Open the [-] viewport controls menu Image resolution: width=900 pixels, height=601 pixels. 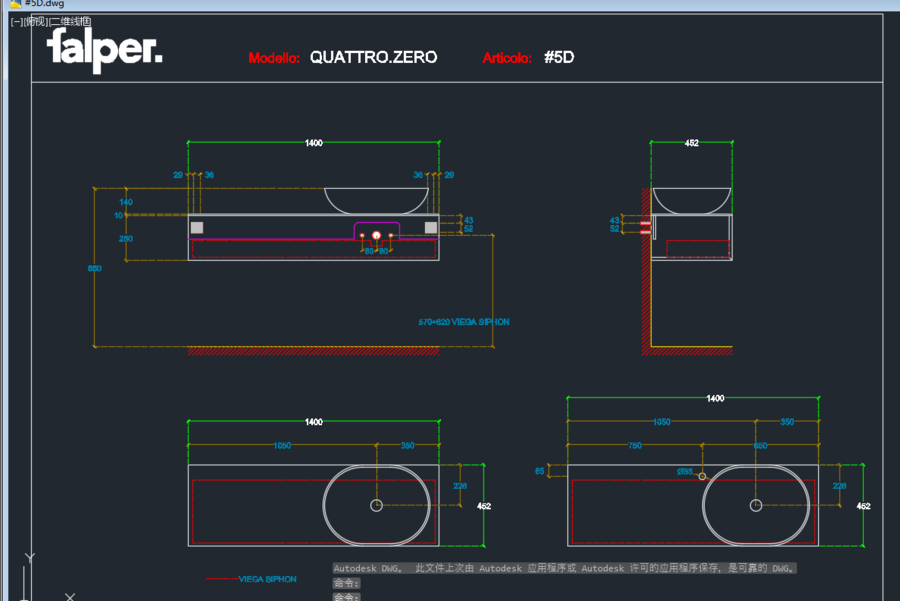tap(17, 22)
